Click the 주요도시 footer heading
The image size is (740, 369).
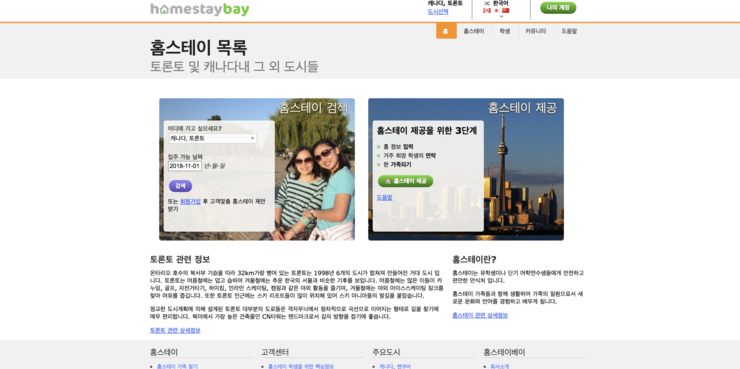(x=386, y=352)
